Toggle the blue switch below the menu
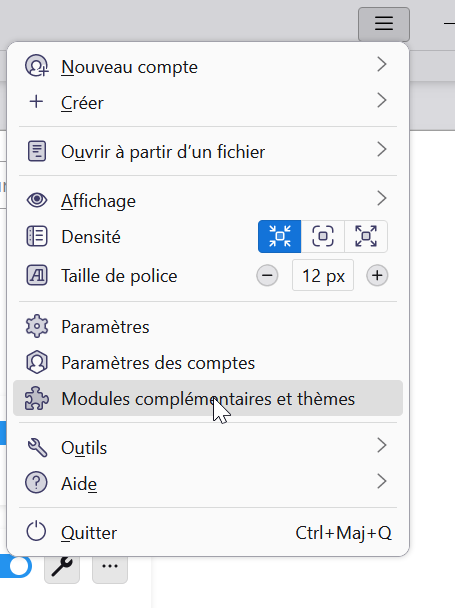This screenshot has height=608, width=455. pos(16,567)
